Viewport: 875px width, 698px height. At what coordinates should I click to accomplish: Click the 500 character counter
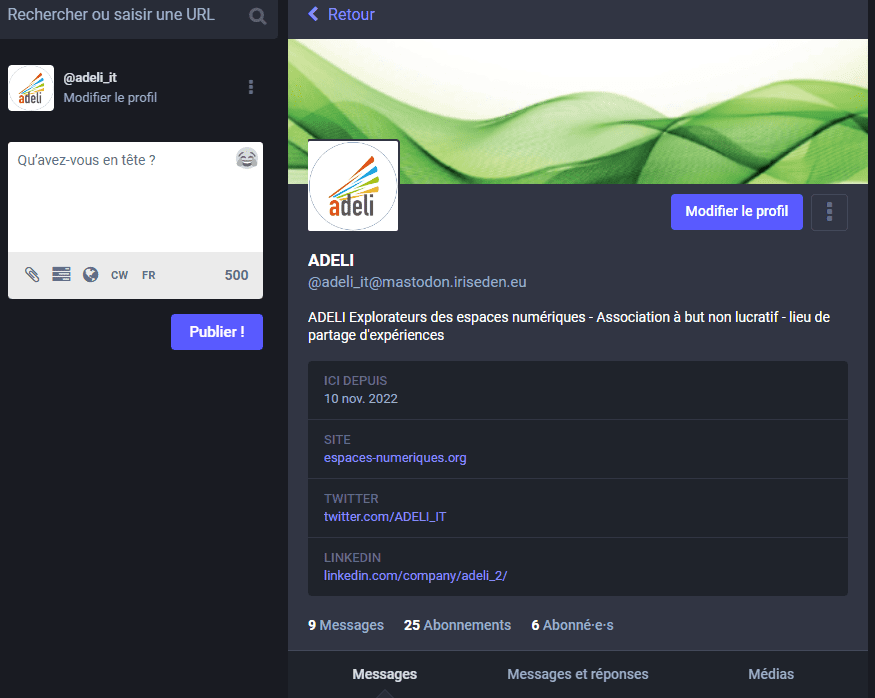point(237,275)
